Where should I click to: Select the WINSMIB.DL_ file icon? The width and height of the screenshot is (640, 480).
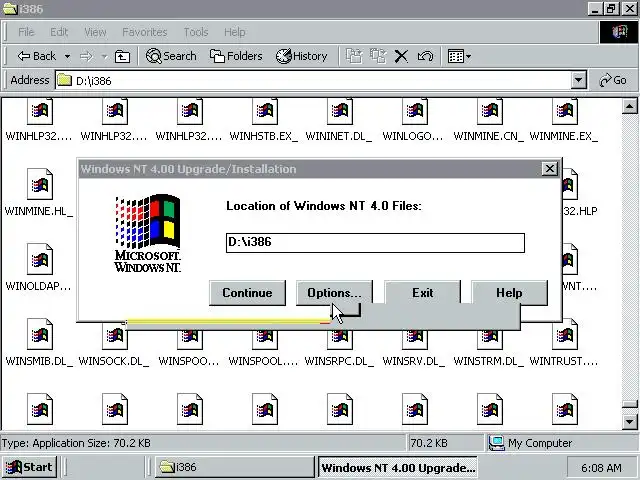40,334
